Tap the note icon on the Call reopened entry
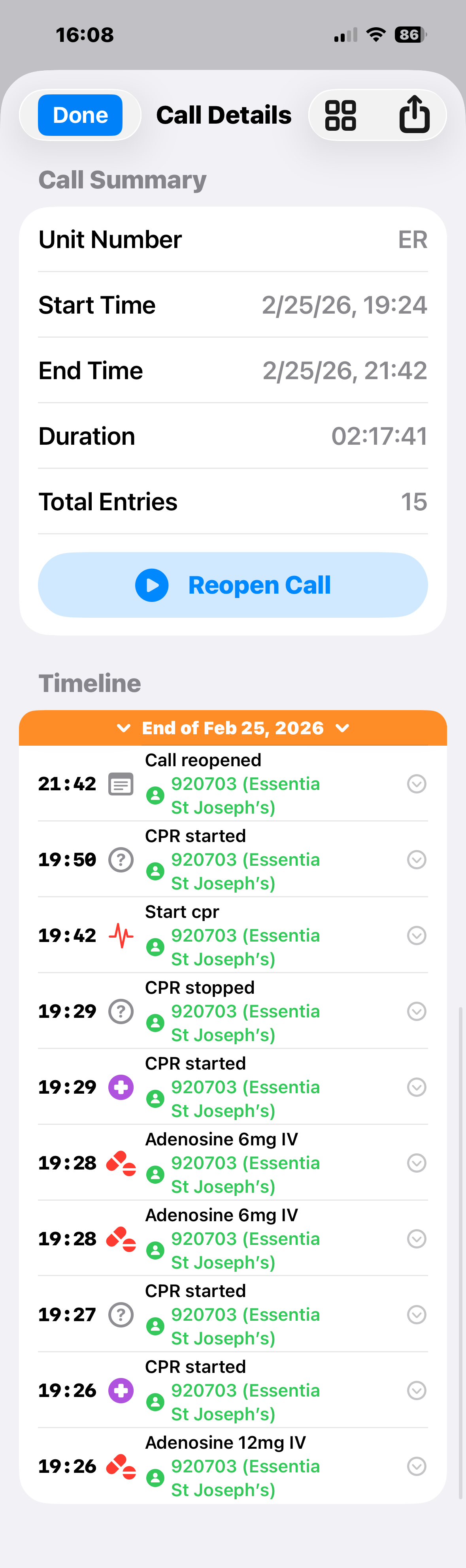Screen dimensions: 466x1568 121,784
